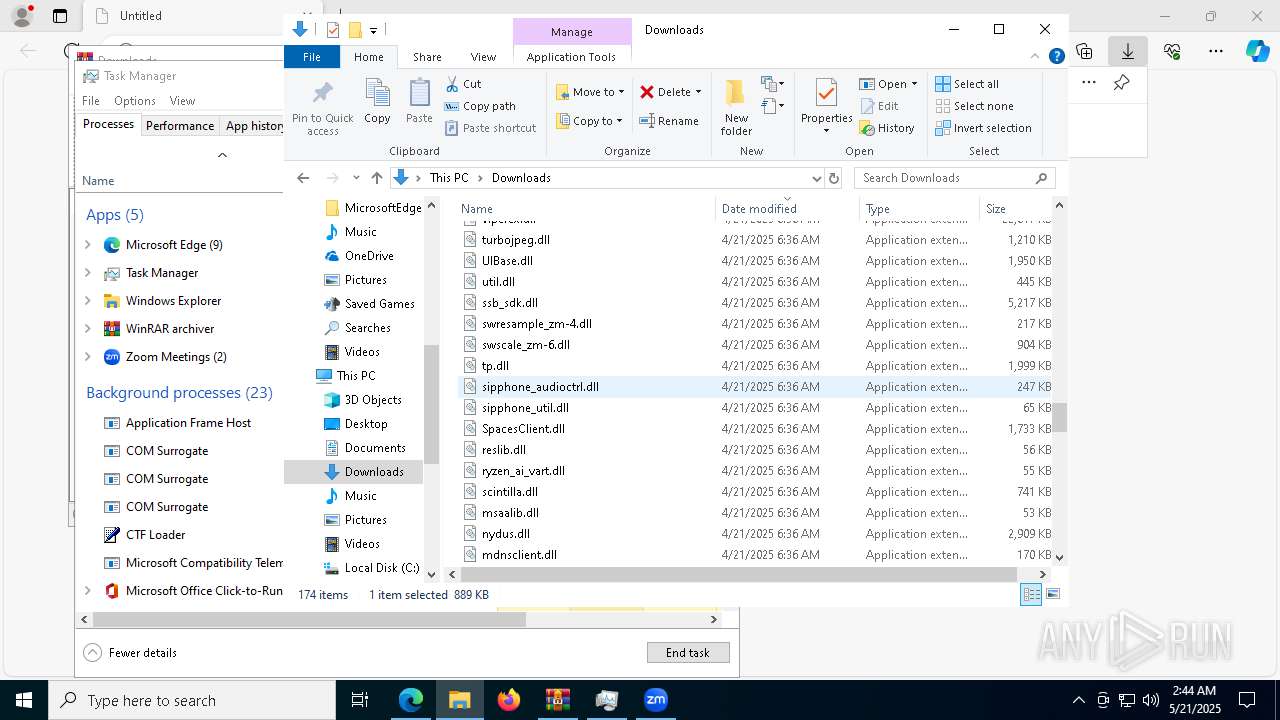Click Invert selection in ribbon
The width and height of the screenshot is (1280, 720).
click(x=983, y=128)
